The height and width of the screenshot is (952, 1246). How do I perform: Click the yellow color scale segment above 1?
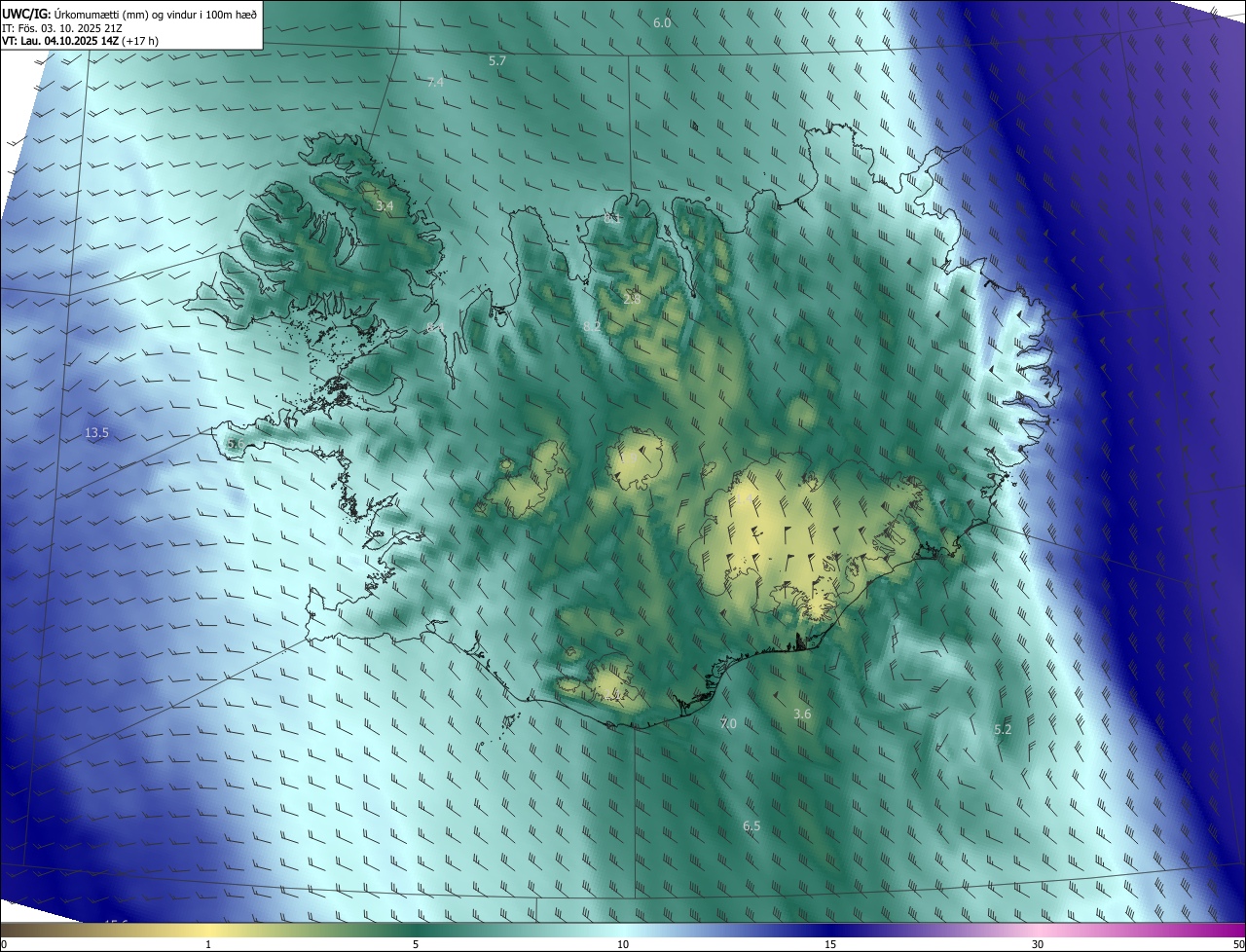coord(208,931)
